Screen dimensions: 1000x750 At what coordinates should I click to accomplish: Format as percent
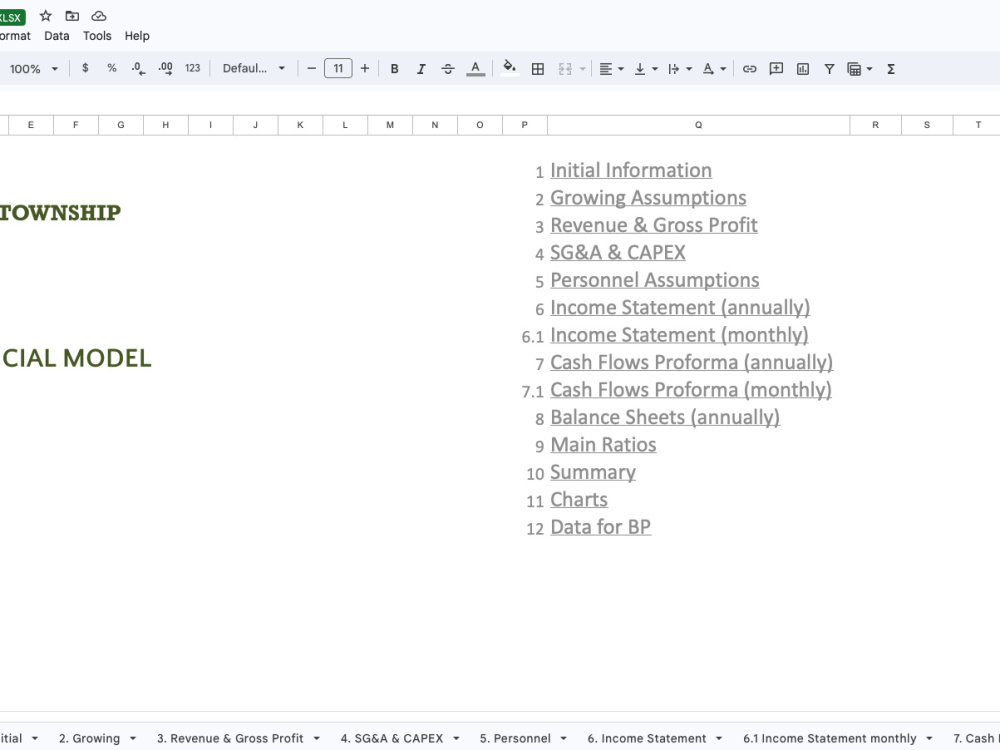pyautogui.click(x=112, y=68)
